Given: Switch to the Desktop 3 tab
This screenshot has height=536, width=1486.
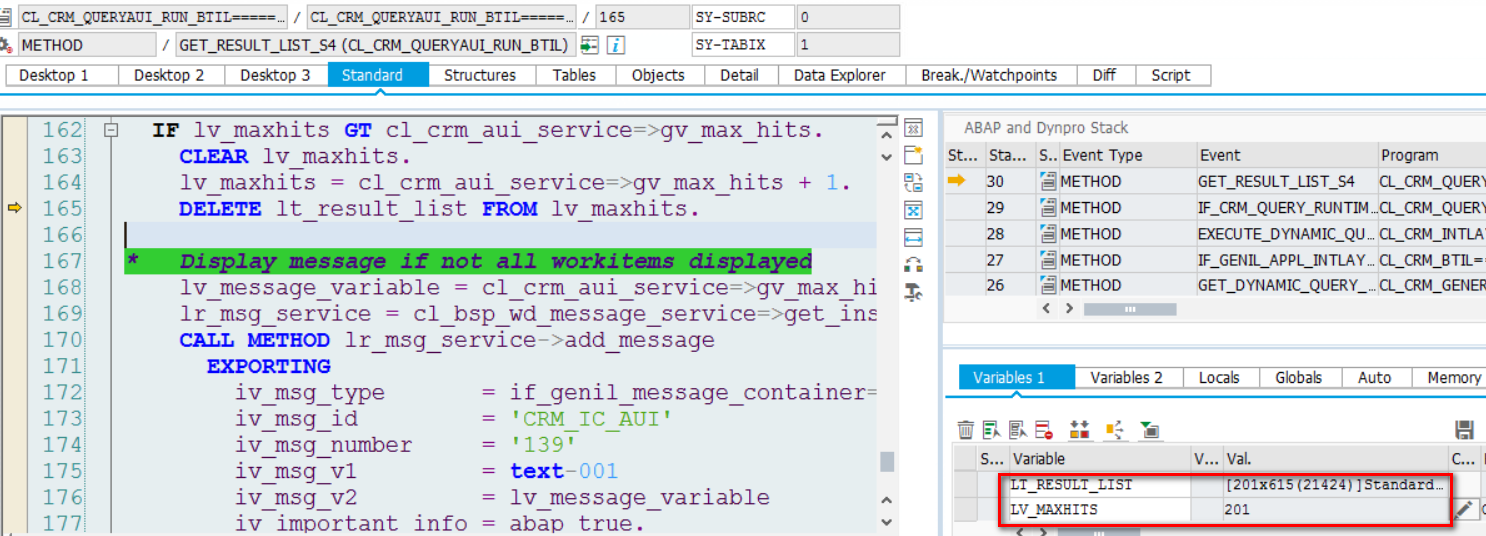Looking at the screenshot, I should [275, 75].
